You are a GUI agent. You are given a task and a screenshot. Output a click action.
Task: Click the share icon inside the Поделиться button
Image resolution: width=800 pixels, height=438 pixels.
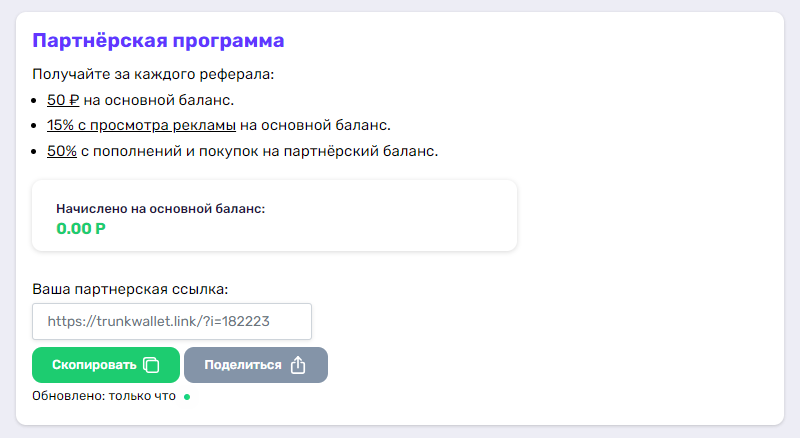pyautogui.click(x=298, y=365)
